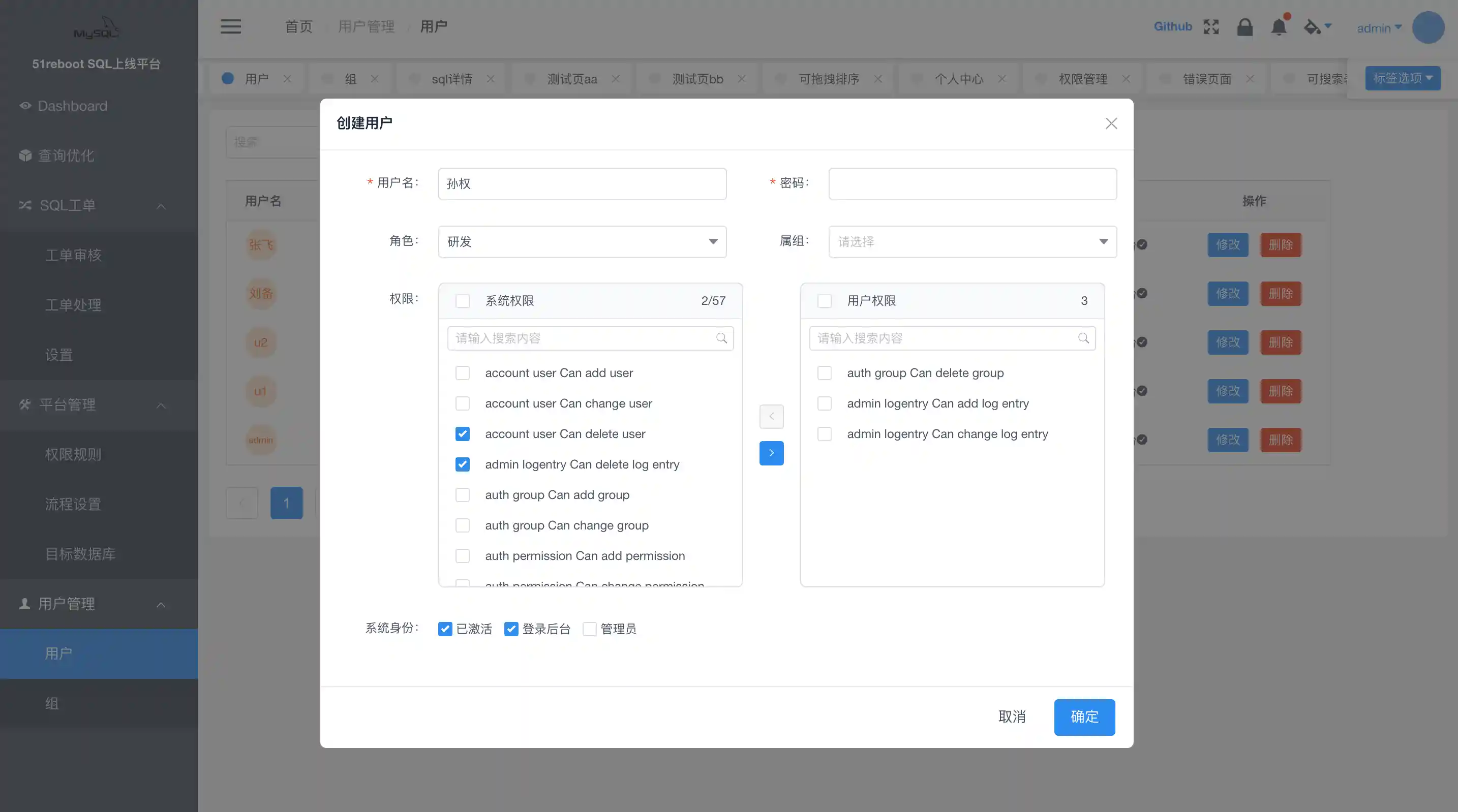Click the 取消 cancel button
The width and height of the screenshot is (1458, 812).
tap(1012, 717)
